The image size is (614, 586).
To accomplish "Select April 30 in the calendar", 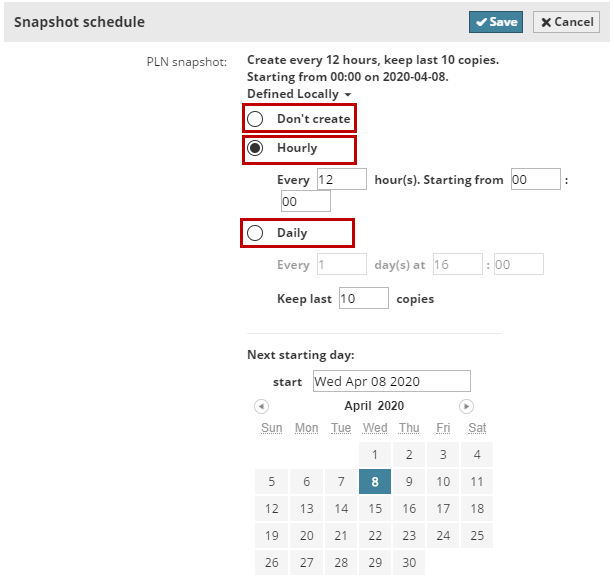I will point(409,562).
